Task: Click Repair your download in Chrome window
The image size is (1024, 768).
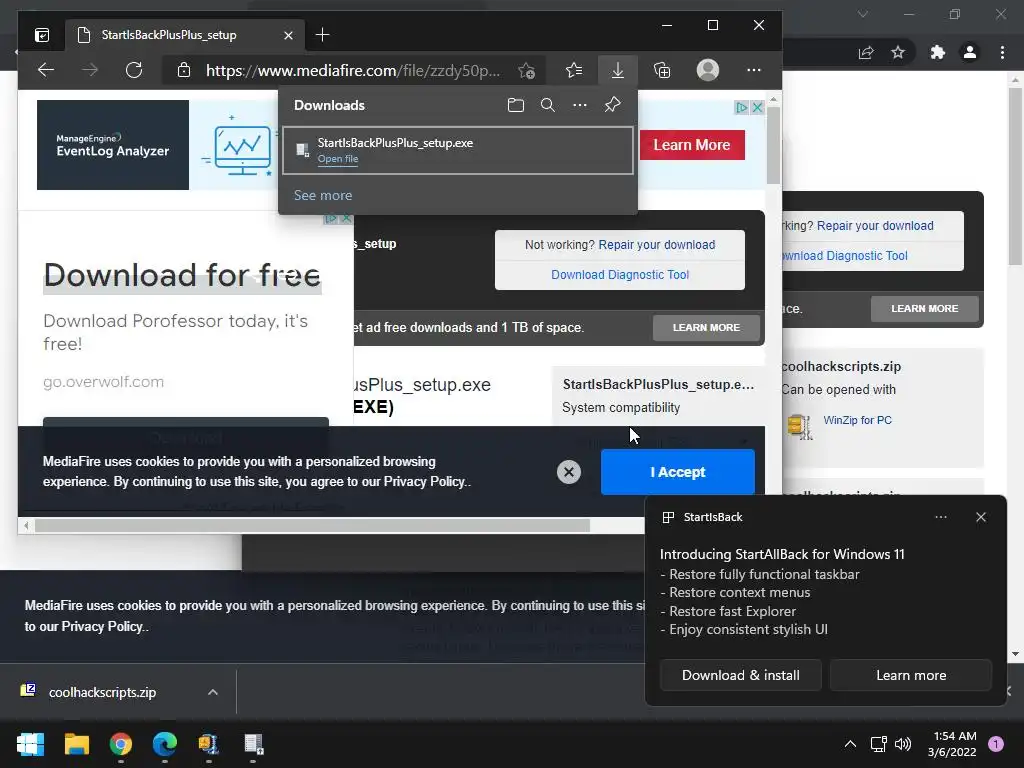Action: point(875,226)
